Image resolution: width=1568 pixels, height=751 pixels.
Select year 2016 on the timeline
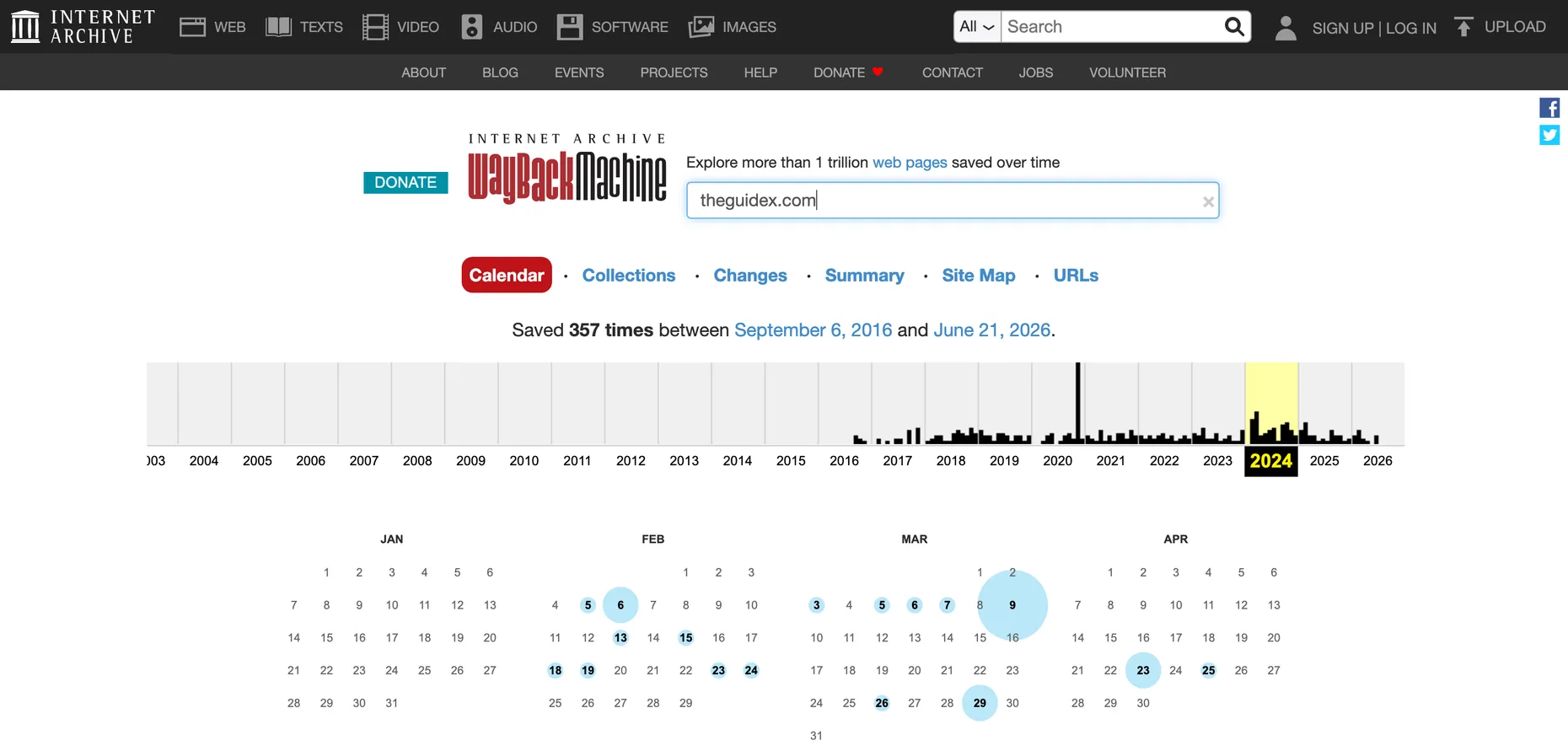click(x=844, y=461)
